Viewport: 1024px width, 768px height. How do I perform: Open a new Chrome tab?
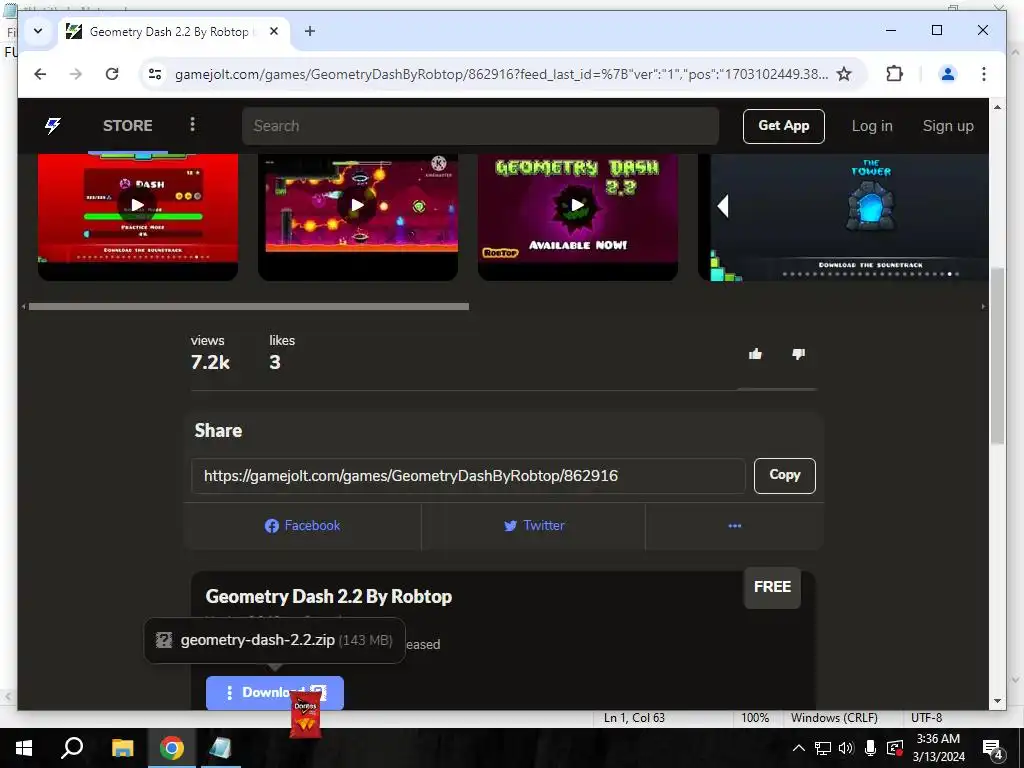310,31
